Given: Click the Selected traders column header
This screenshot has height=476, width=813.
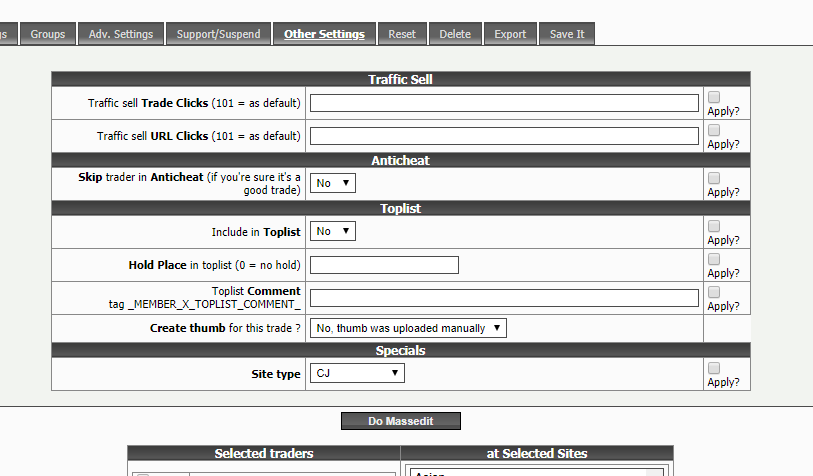Looking at the screenshot, I should coord(264,453).
